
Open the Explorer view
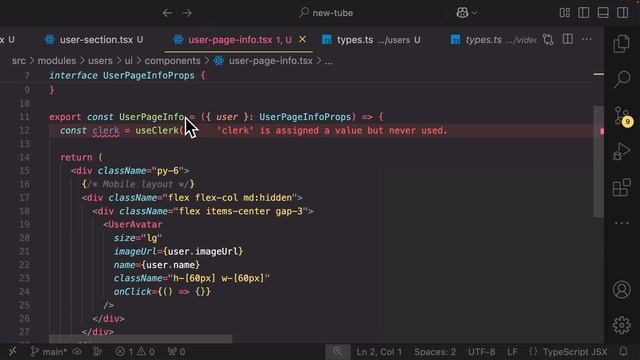(622, 44)
